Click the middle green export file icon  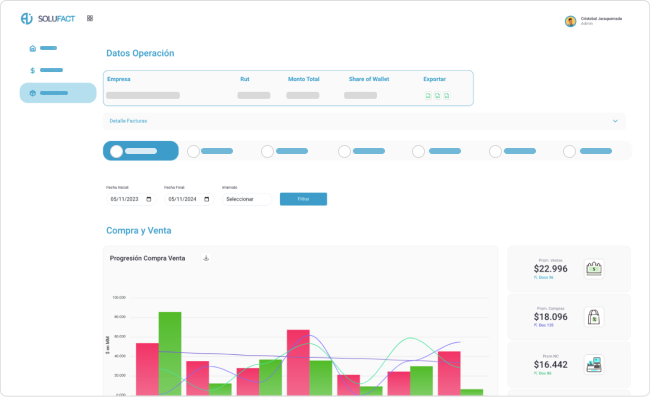point(437,96)
